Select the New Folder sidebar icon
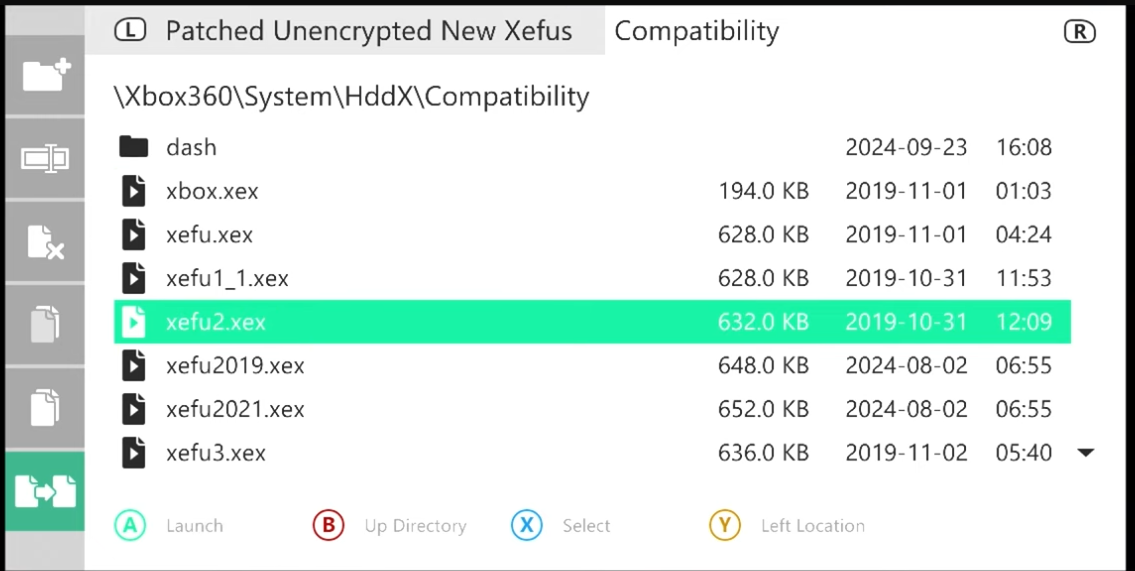 (x=46, y=75)
